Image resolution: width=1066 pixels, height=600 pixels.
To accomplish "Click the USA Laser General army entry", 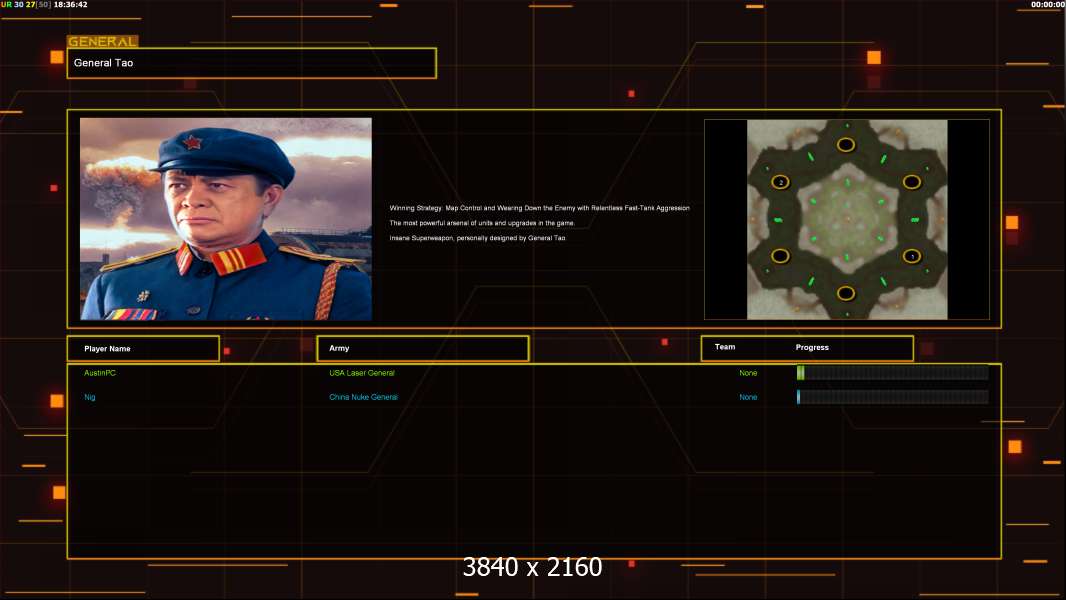I will (x=362, y=373).
